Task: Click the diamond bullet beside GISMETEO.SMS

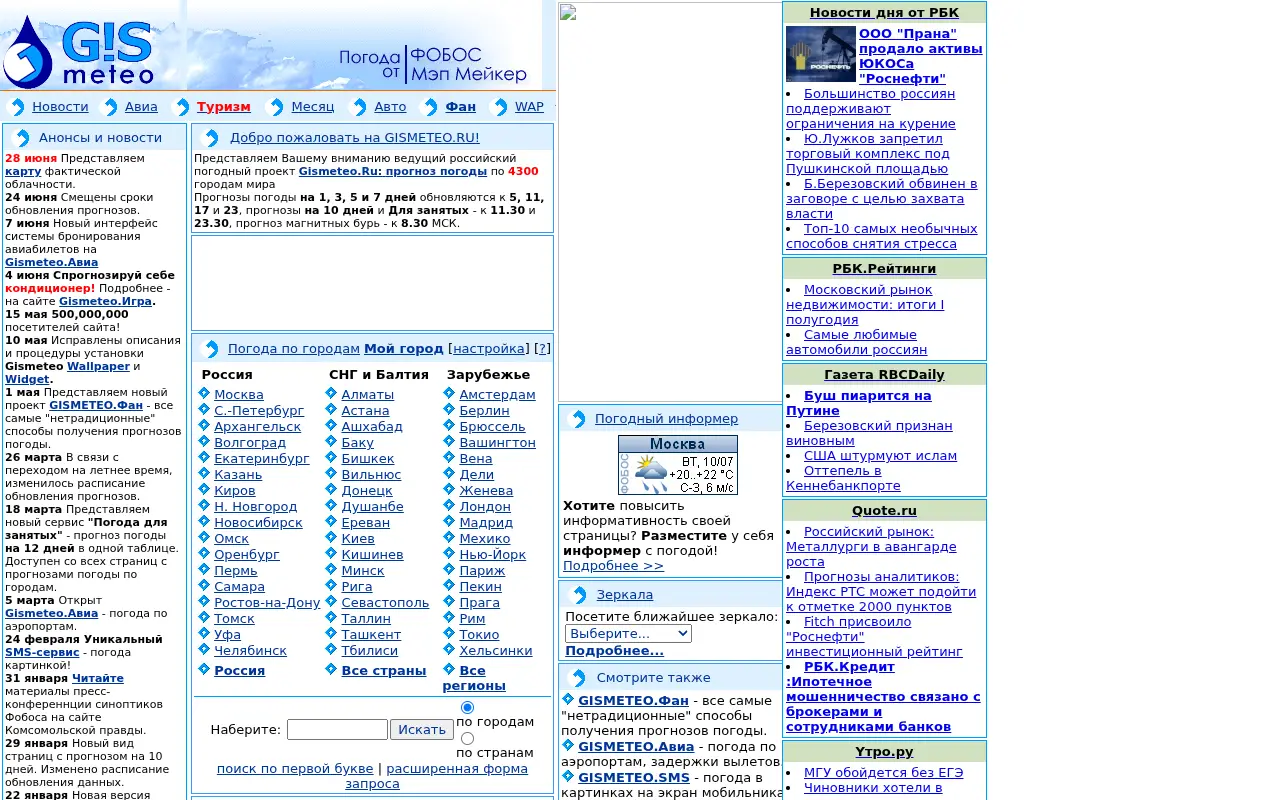Action: 568,776
